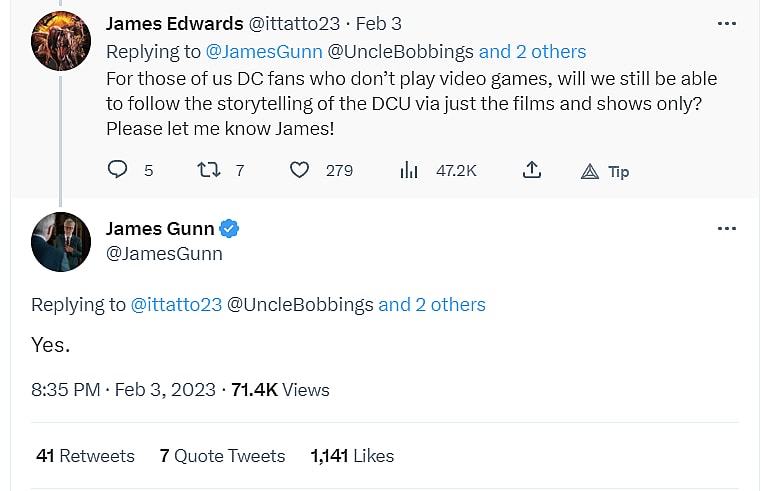
Task: View the 7 Quote Tweets
Action: click(222, 455)
